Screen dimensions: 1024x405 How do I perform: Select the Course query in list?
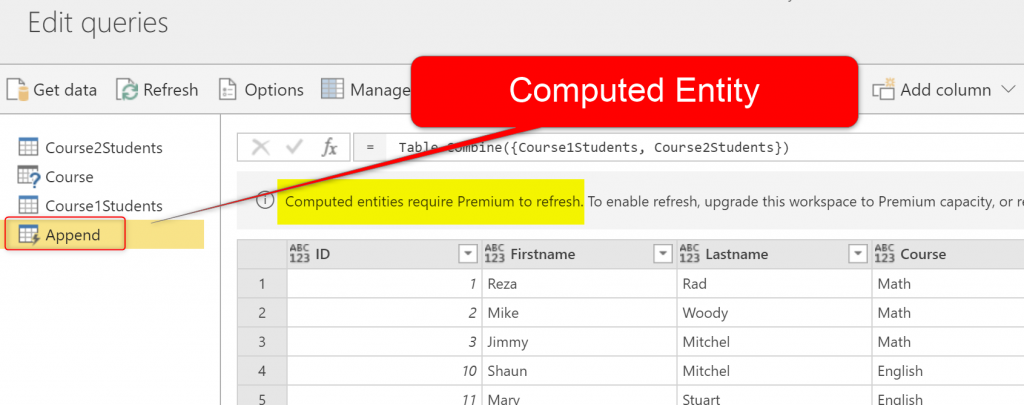click(x=69, y=177)
